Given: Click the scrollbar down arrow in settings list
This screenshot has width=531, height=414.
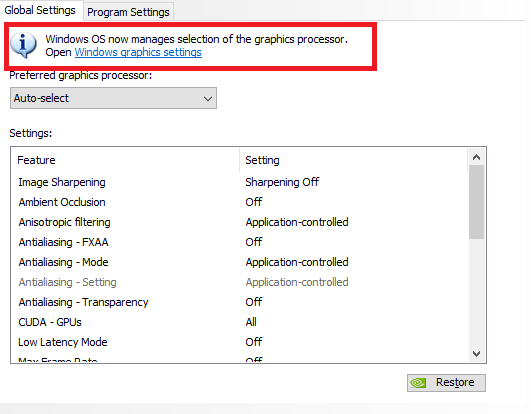Looking at the screenshot, I should [476, 354].
